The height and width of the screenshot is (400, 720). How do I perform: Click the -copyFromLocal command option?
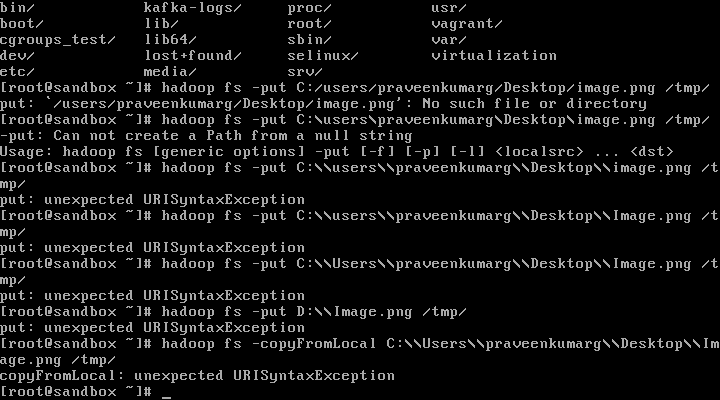(314, 344)
